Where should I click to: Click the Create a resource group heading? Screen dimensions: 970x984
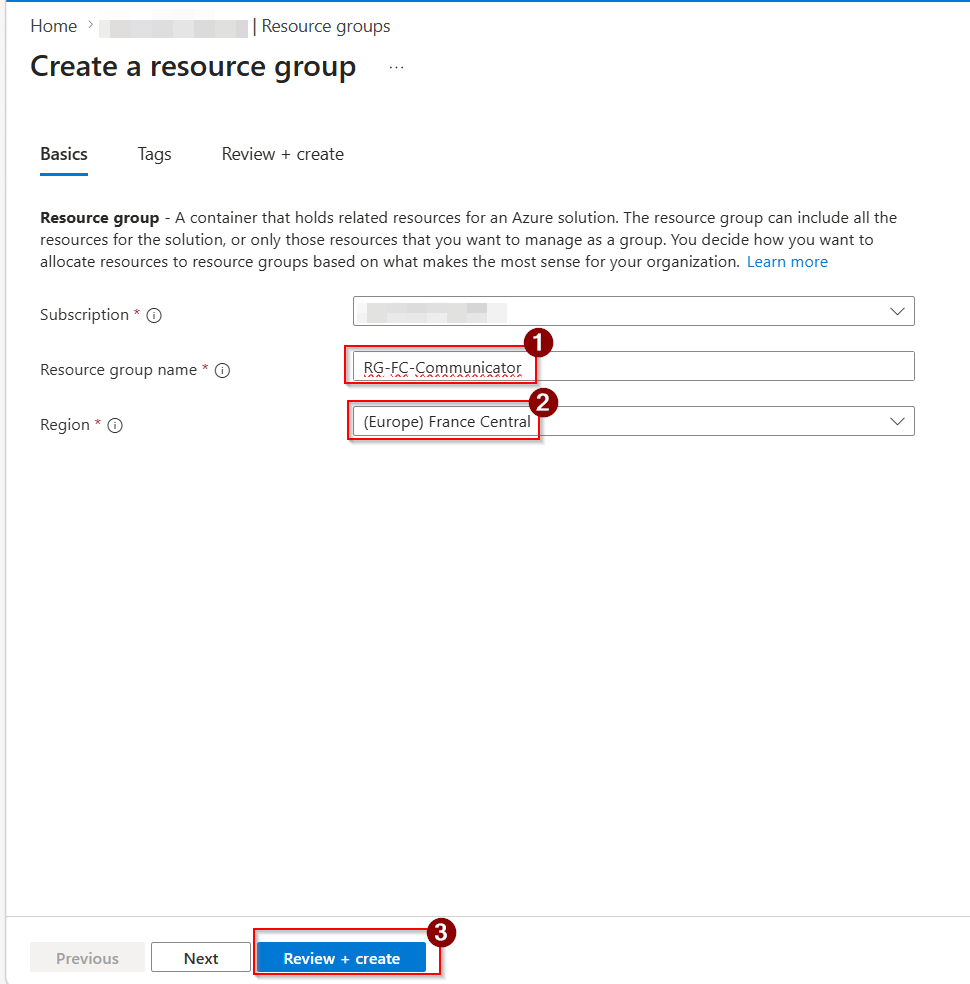193,67
